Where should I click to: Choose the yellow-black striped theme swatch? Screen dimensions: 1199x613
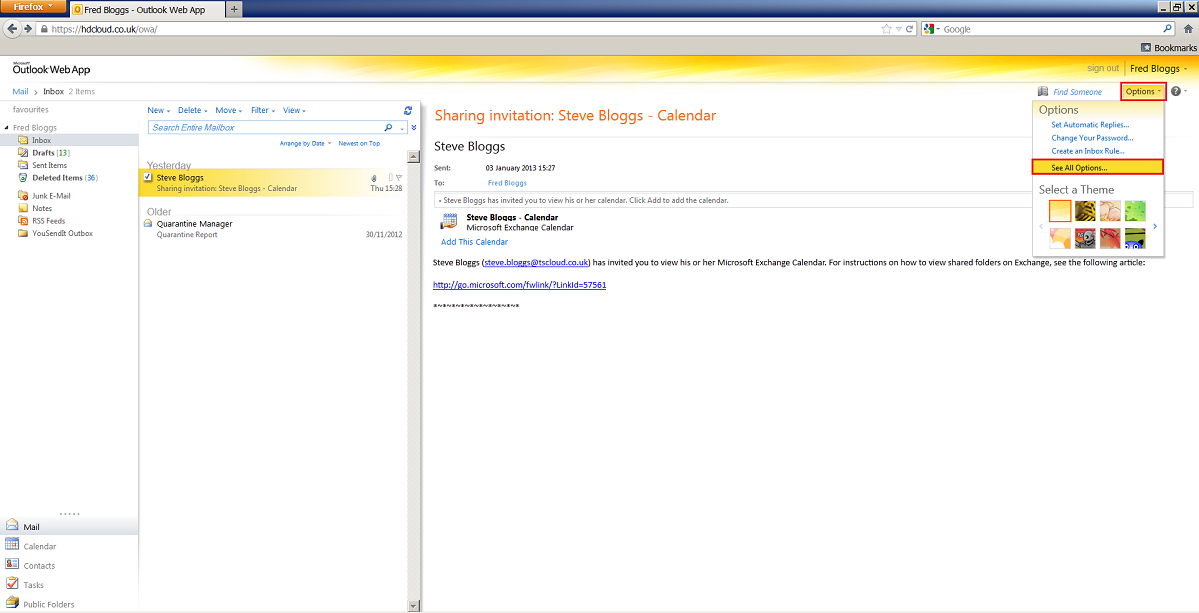pyautogui.click(x=1085, y=211)
